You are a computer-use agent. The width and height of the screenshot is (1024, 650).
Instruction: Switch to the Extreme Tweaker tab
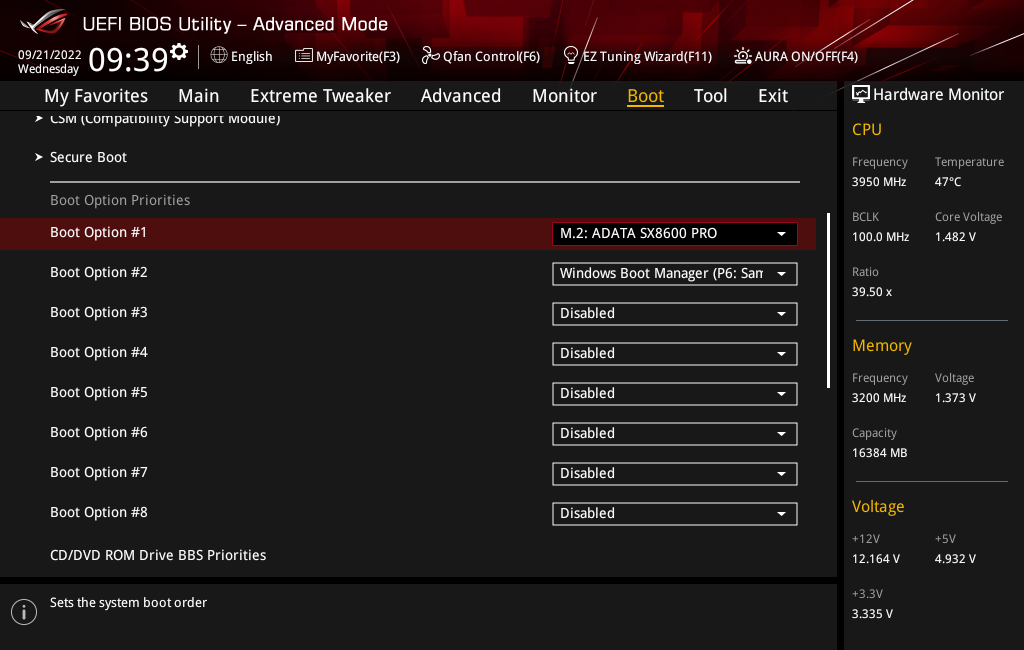[320, 96]
